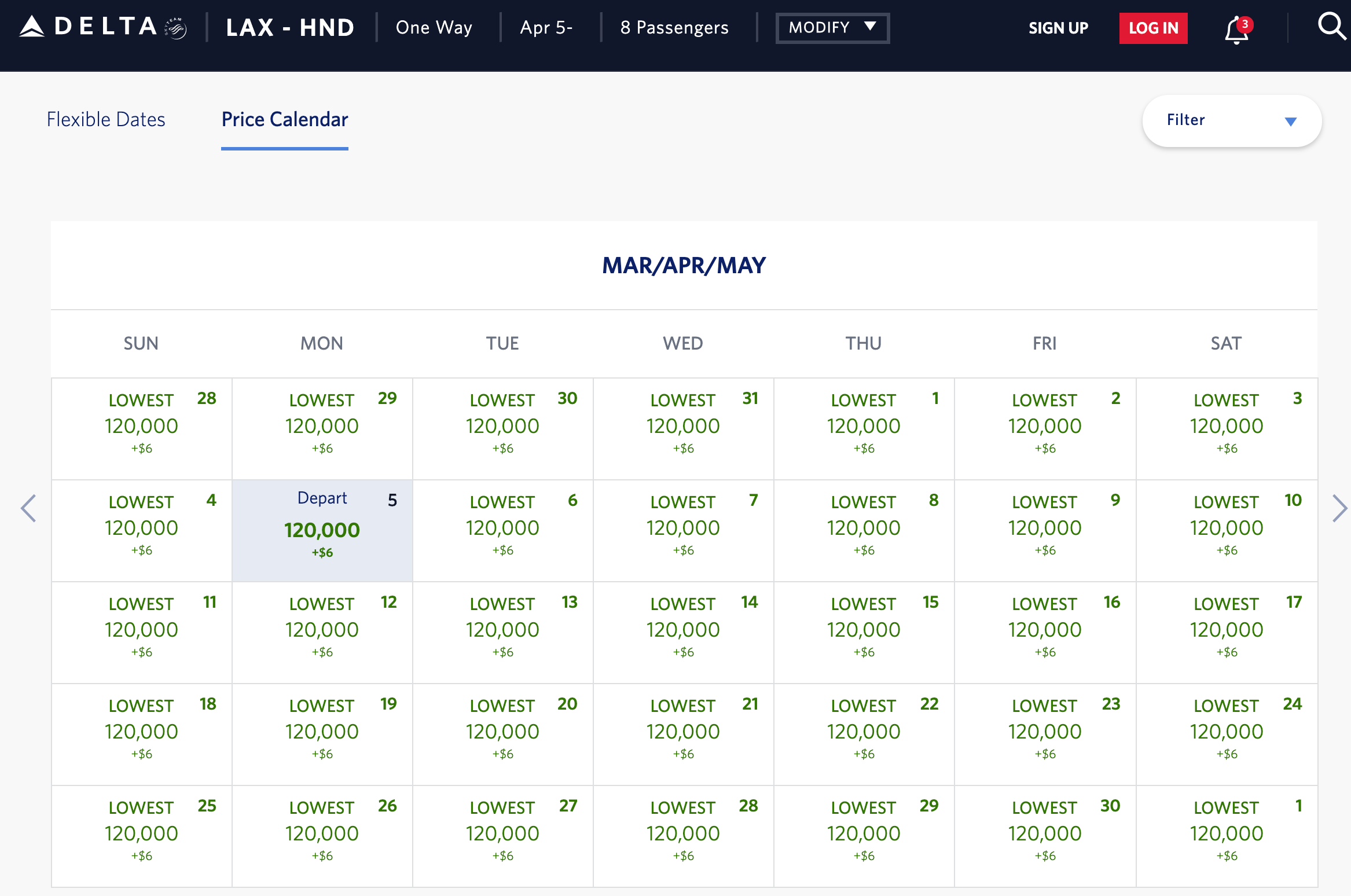
Task: Click the SkyTeam emblem icon
Action: pyautogui.click(x=175, y=28)
